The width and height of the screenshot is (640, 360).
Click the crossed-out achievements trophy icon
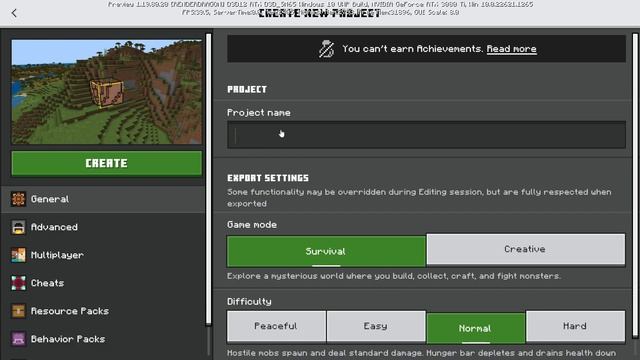pyautogui.click(x=326, y=49)
